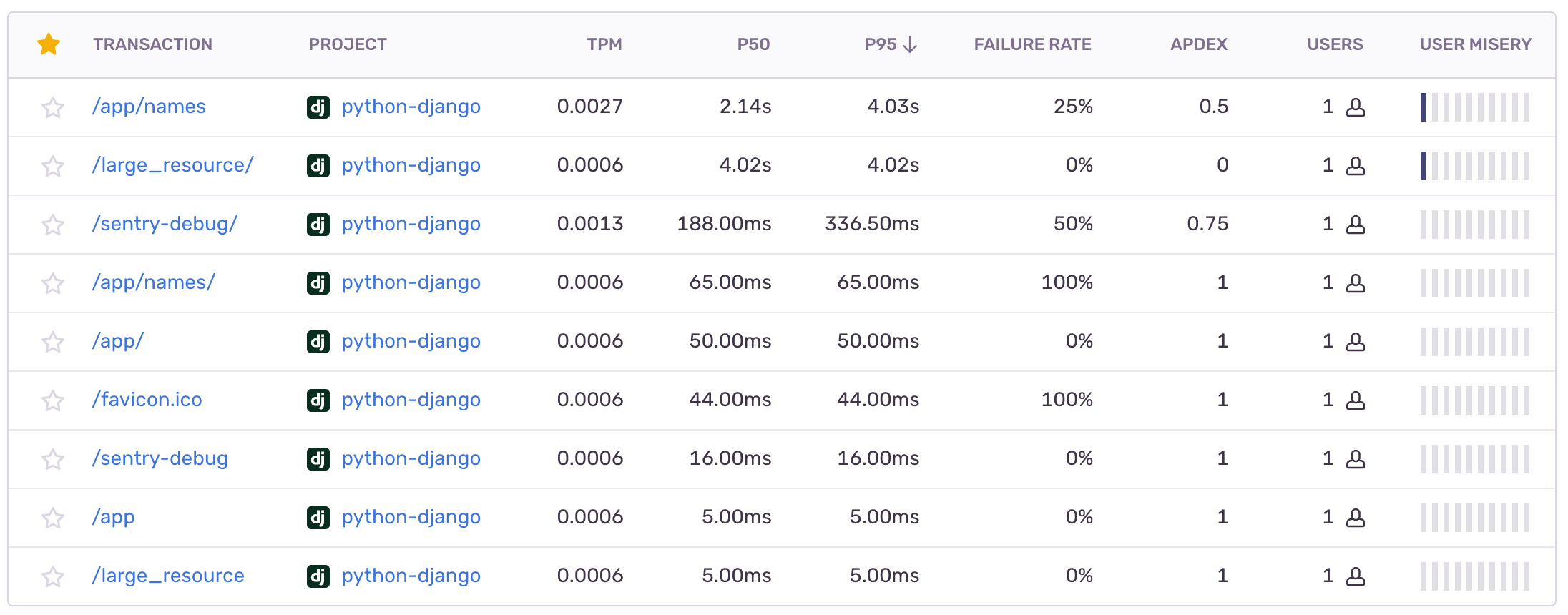Click the Django icon in /sentry-debug/ row
This screenshot has width=1568, height=615.
click(x=318, y=225)
